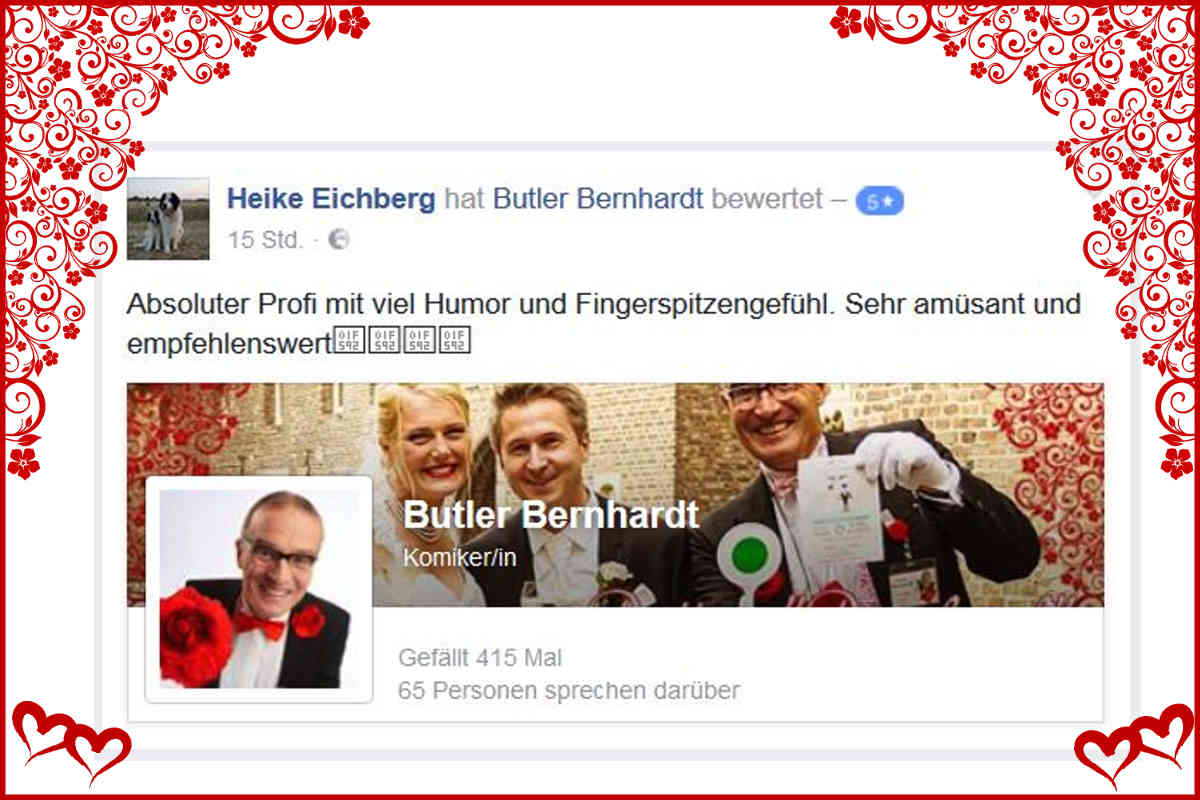This screenshot has width=1200, height=800.
Task: Click the review text about Humor und Fingerspitzengefühl
Action: click(603, 323)
